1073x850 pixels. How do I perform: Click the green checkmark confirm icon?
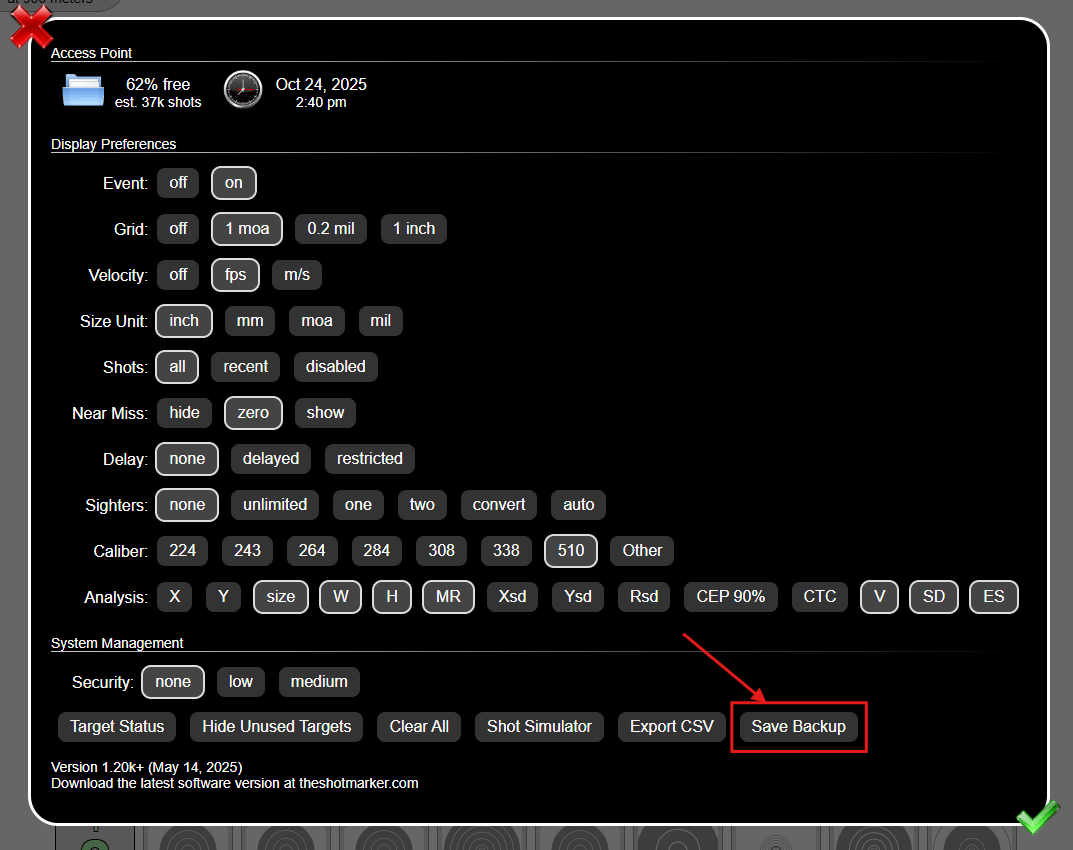1038,817
